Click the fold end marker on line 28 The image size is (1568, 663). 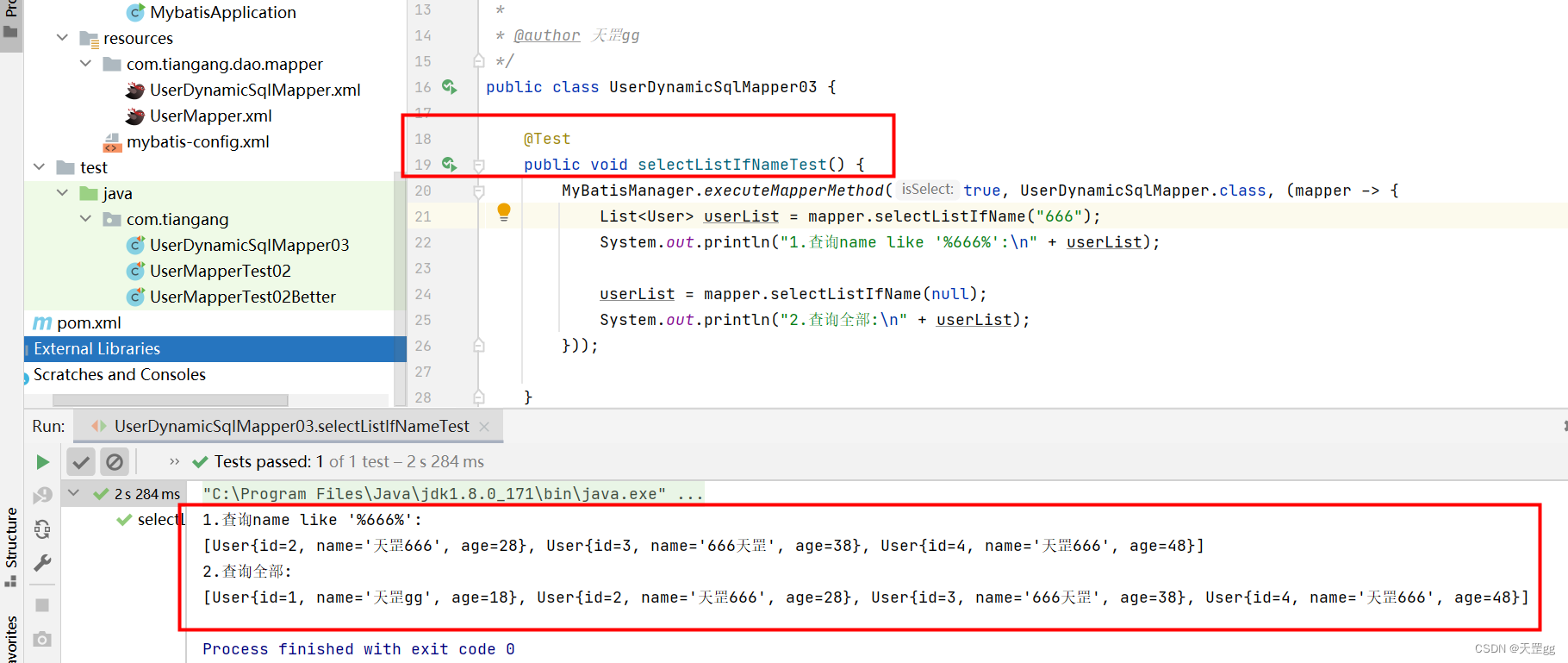click(479, 397)
